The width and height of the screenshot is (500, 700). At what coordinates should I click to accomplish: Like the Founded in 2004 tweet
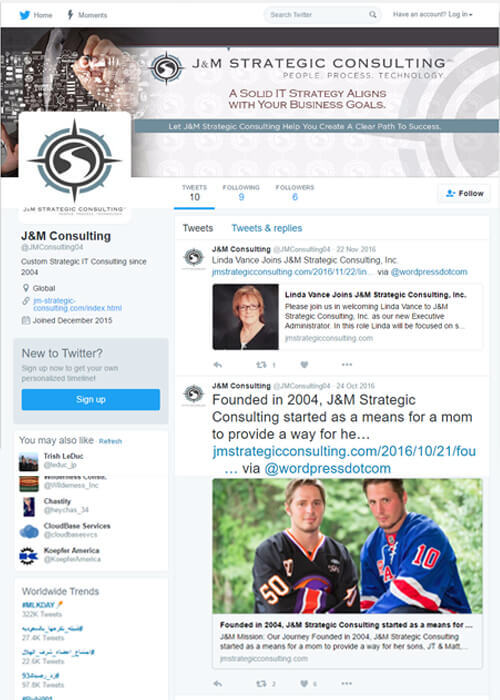[304, 683]
